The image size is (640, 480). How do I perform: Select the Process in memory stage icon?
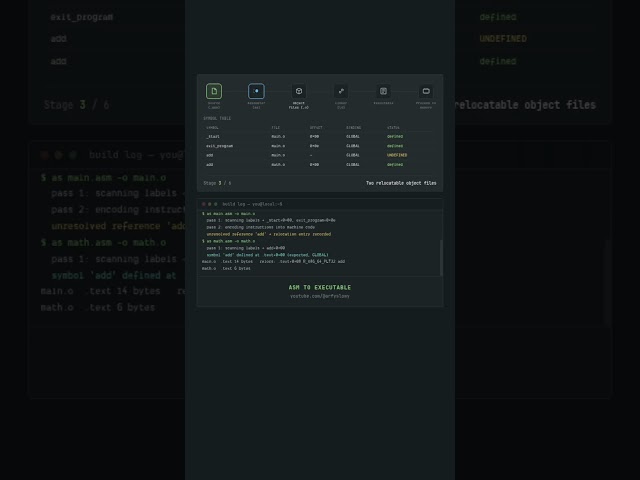pyautogui.click(x=426, y=91)
